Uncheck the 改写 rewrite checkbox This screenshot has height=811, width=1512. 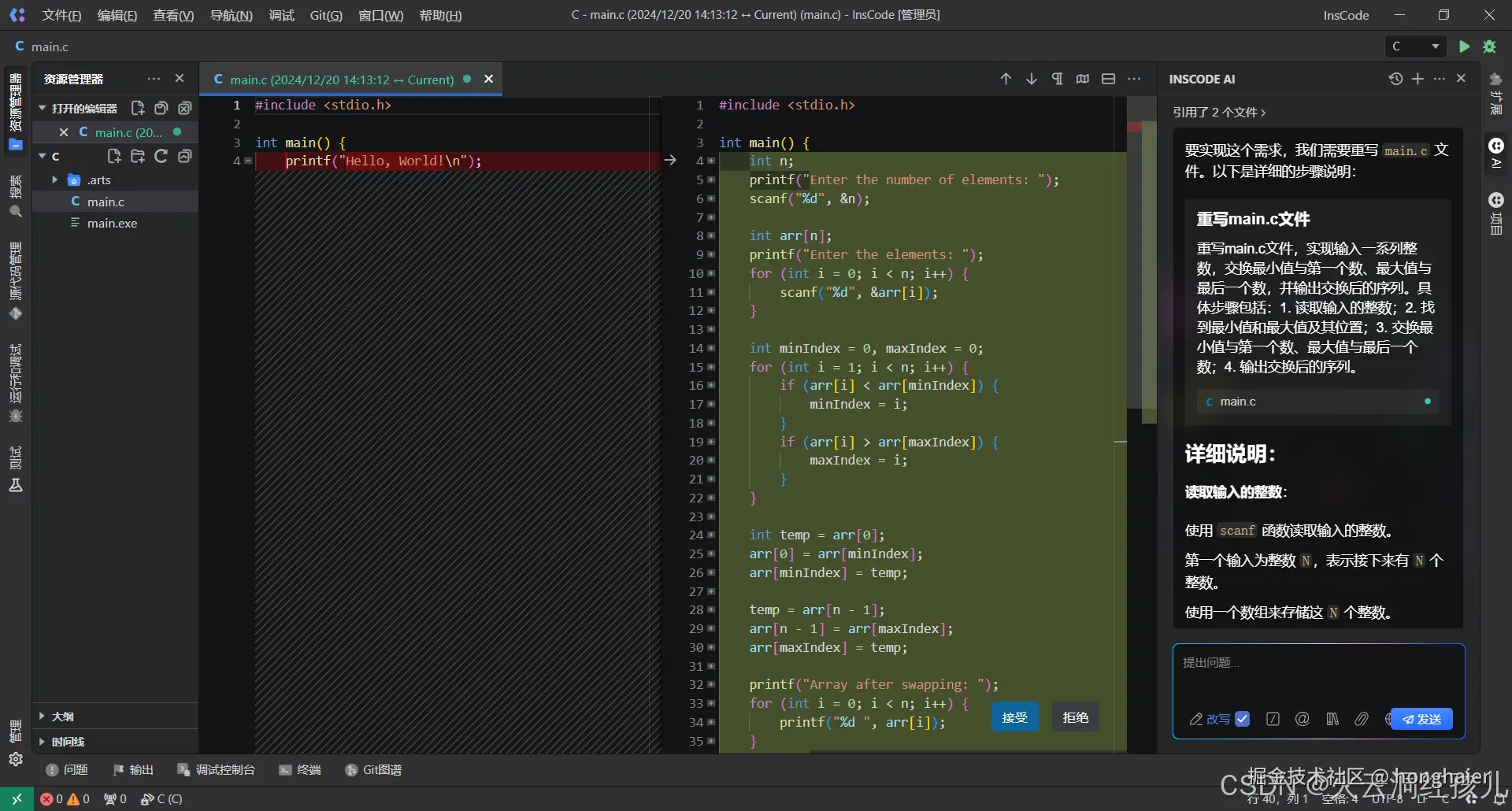click(x=1242, y=719)
